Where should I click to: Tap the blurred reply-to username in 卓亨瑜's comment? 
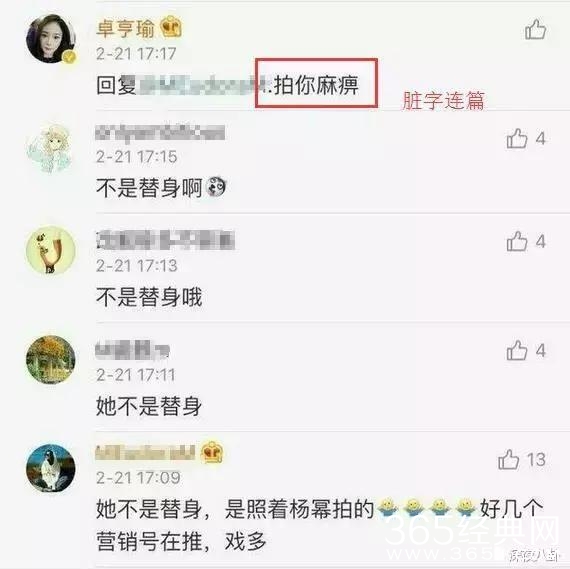click(202, 86)
